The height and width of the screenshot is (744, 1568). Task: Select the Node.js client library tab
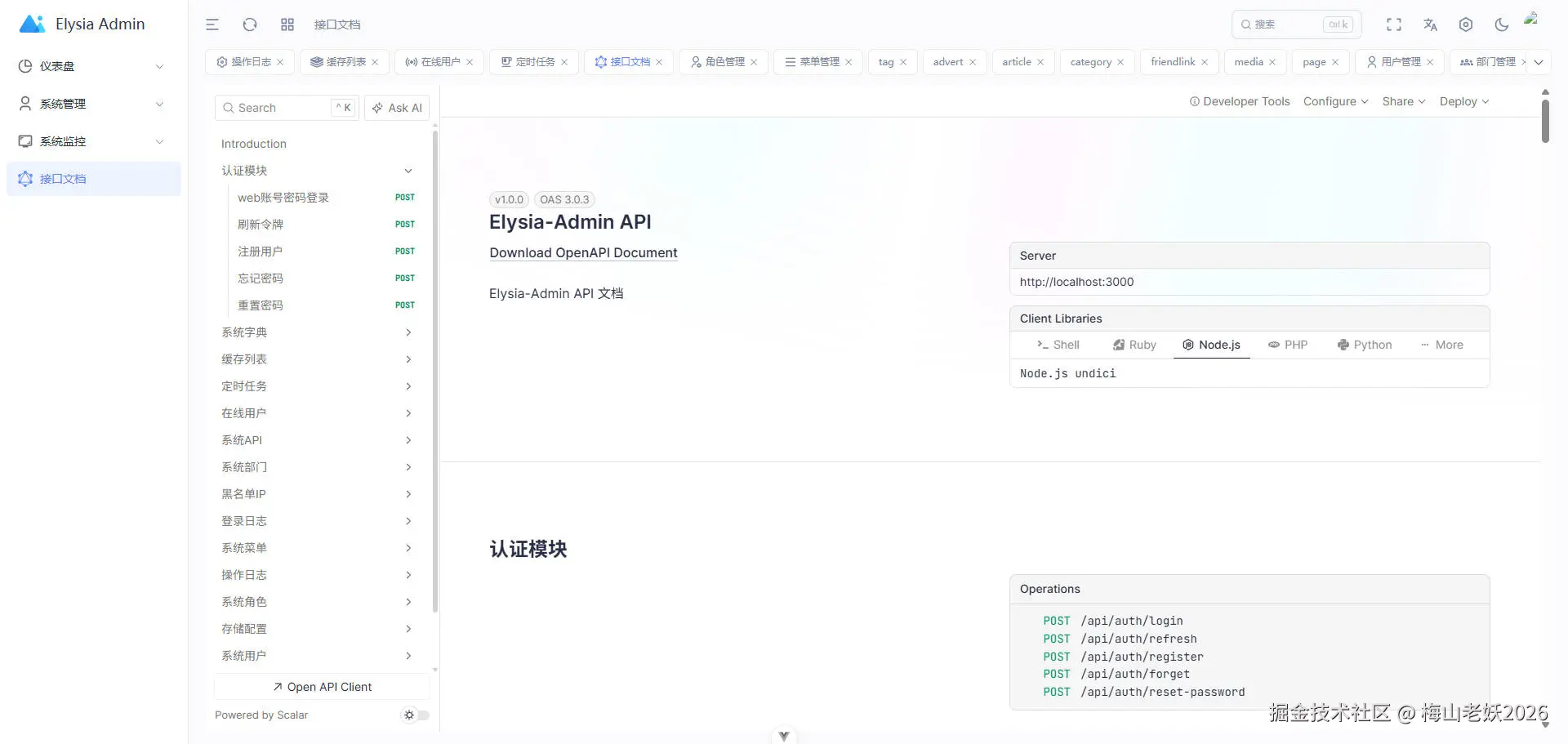click(x=1212, y=345)
